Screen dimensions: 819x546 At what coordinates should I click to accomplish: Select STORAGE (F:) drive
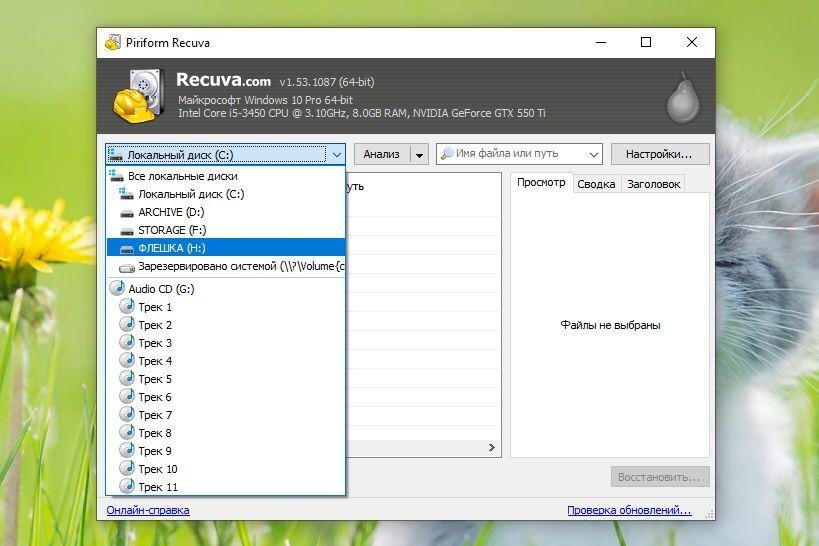pyautogui.click(x=225, y=230)
